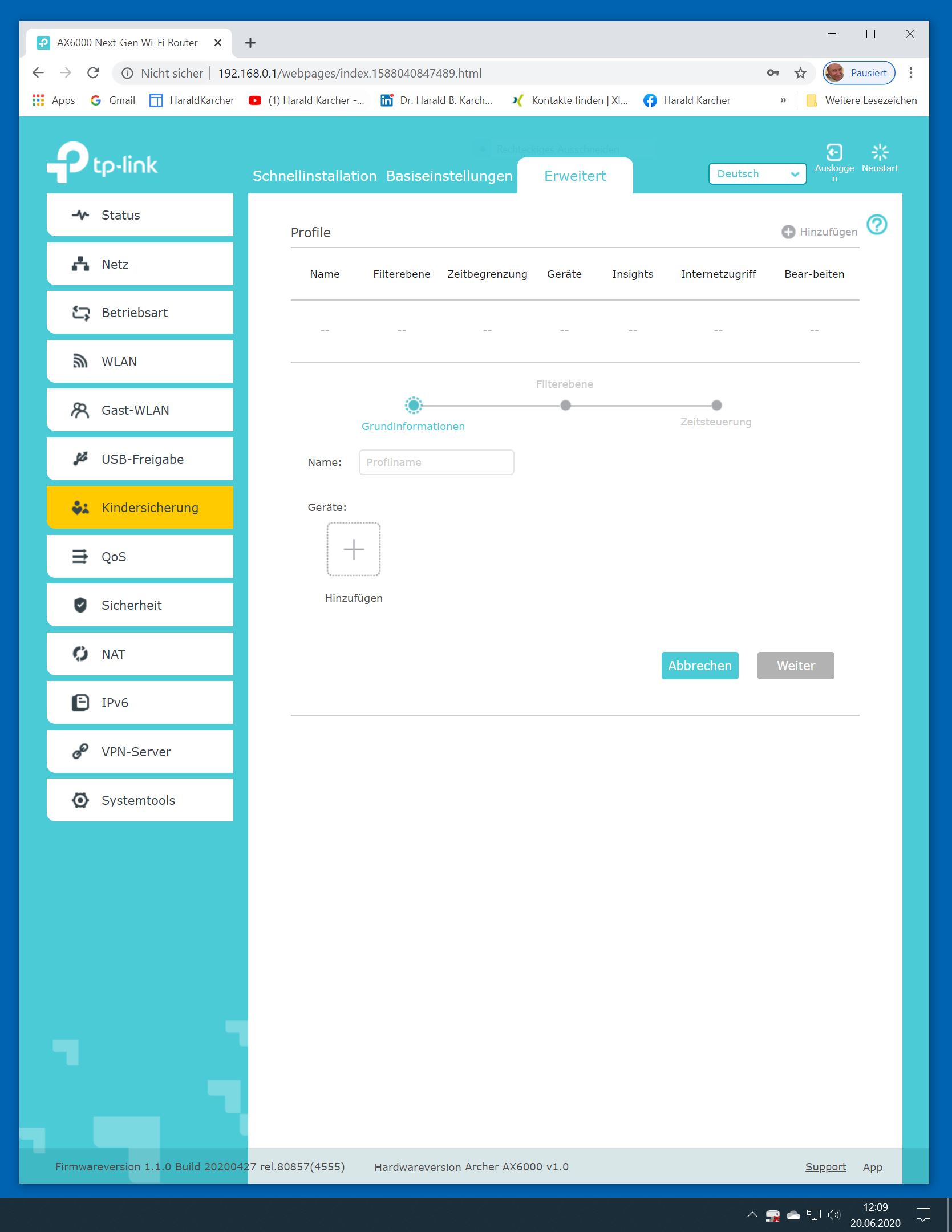Open the App link in footer
The width and height of the screenshot is (952, 1232).
(873, 1167)
